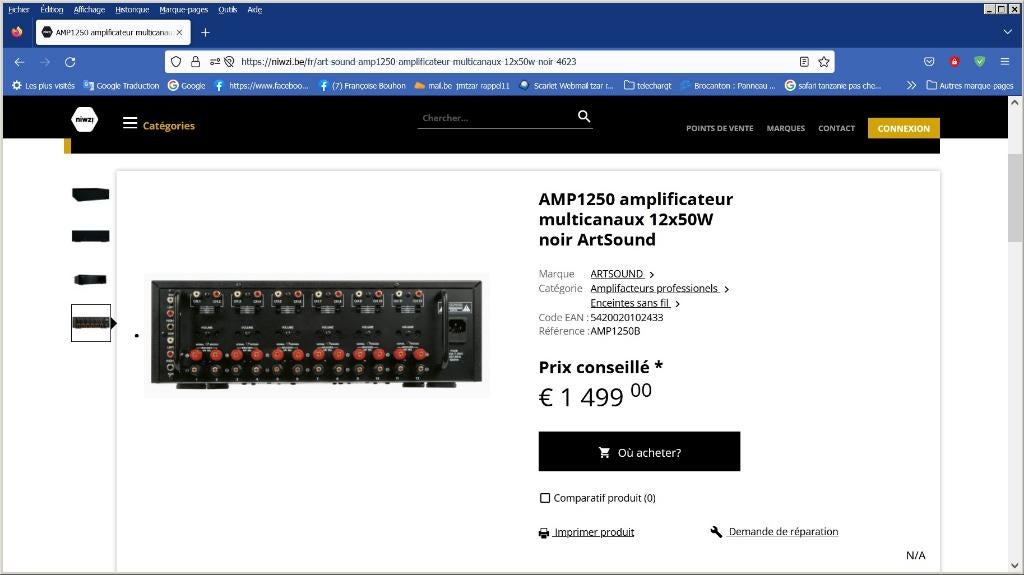1024x575 pixels.
Task: Click the Firefox logo icon in tab bar
Action: (17, 32)
